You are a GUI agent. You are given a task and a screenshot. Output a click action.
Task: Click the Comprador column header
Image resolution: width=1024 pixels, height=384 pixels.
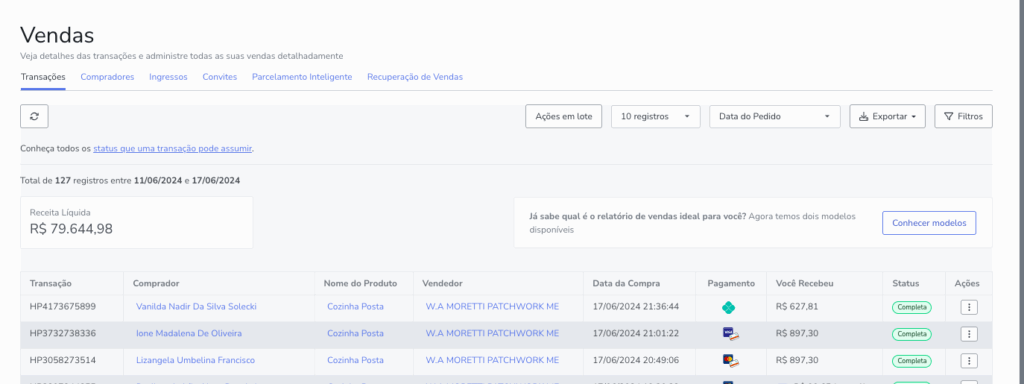(156, 283)
